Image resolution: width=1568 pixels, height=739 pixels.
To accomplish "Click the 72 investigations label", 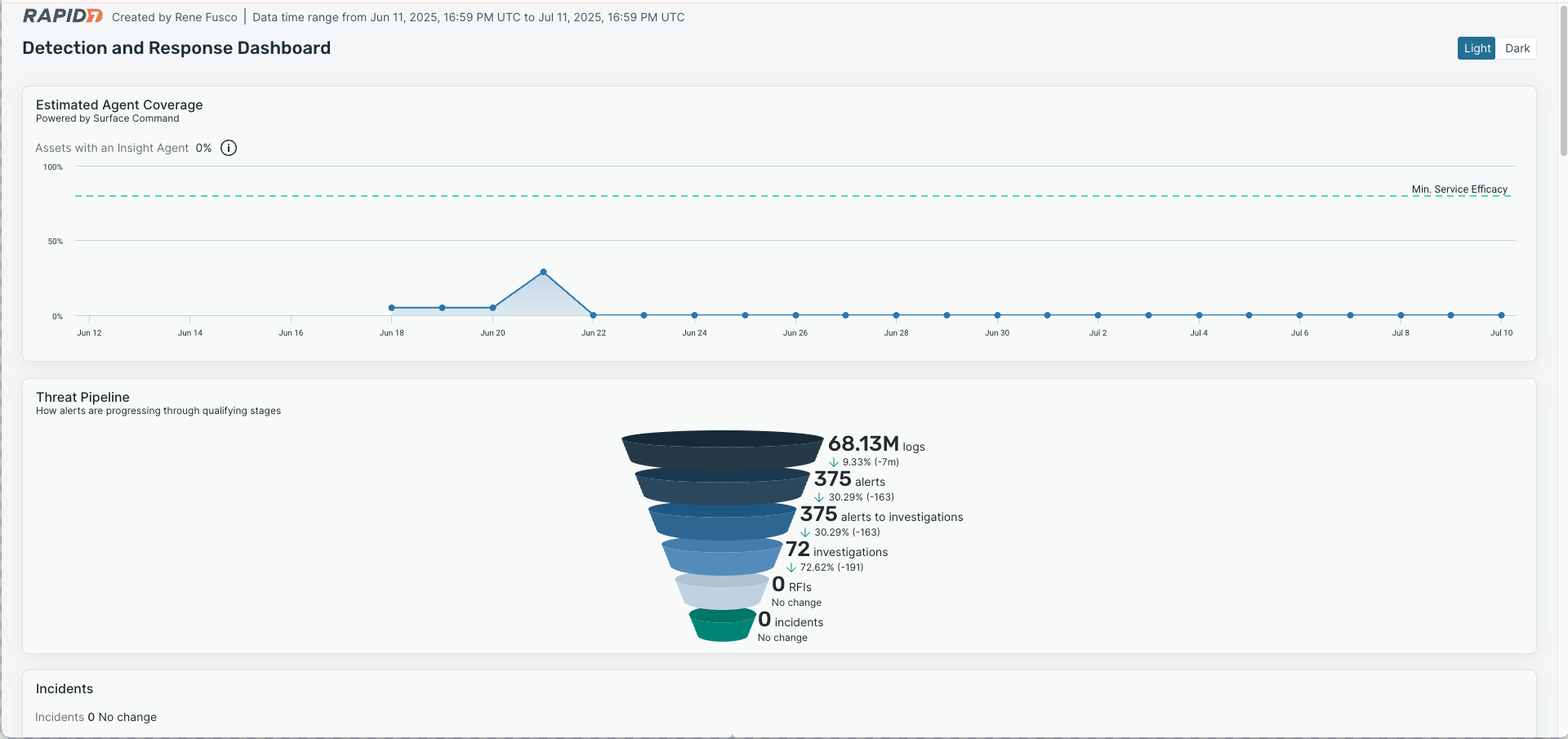I will [x=836, y=551].
